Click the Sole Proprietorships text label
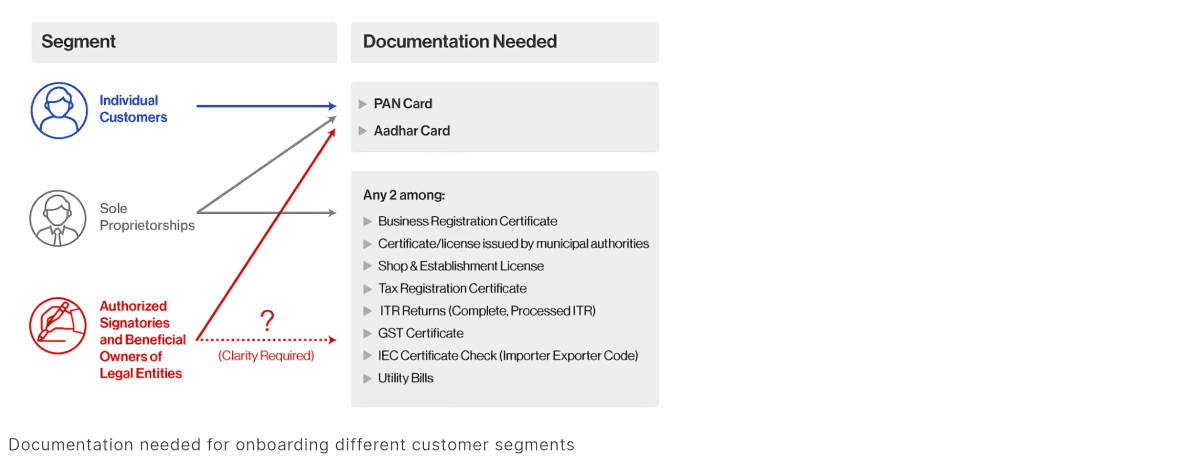 [x=146, y=217]
